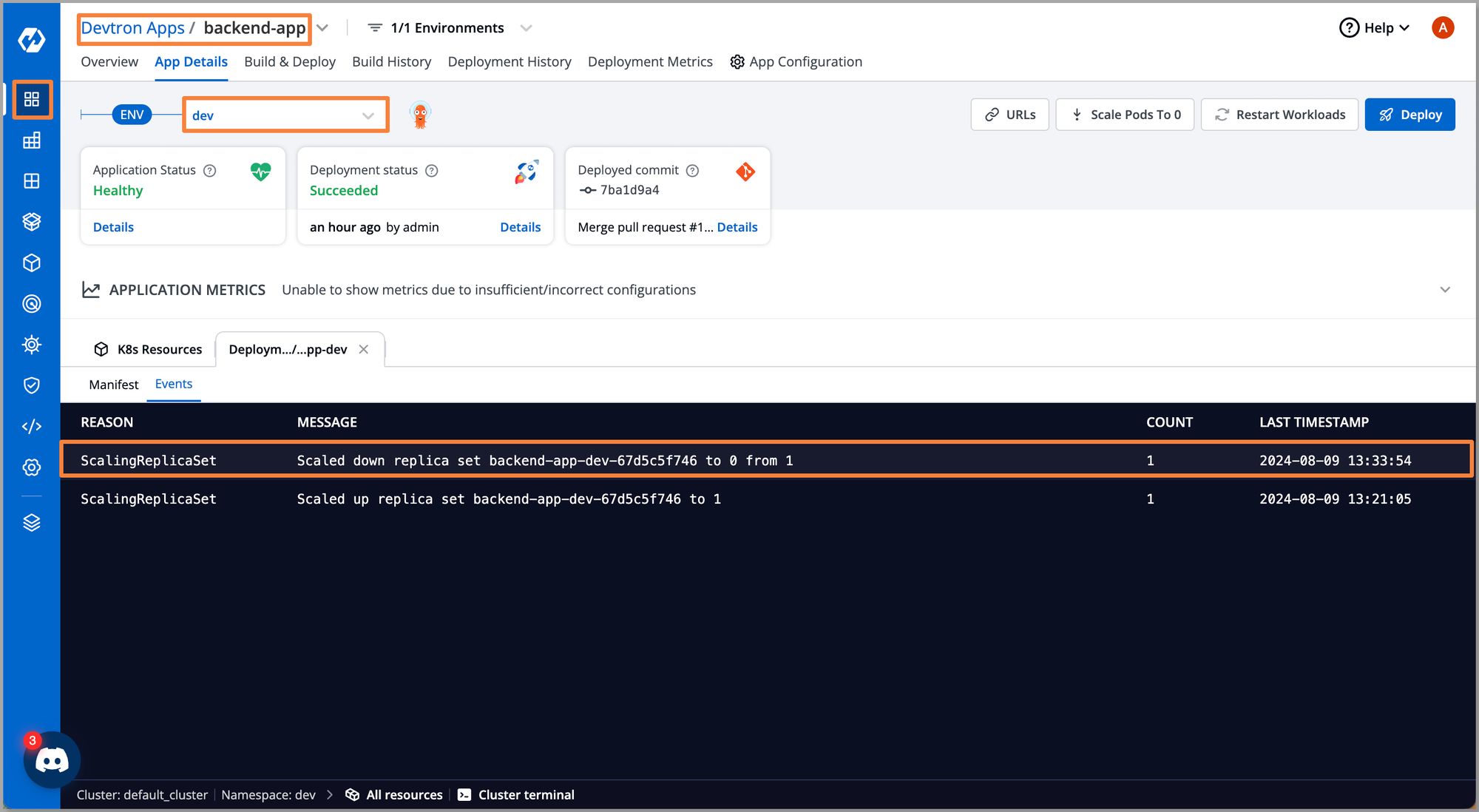This screenshot has width=1479, height=812.
Task: Click Details link under Application Status
Action: 112,227
